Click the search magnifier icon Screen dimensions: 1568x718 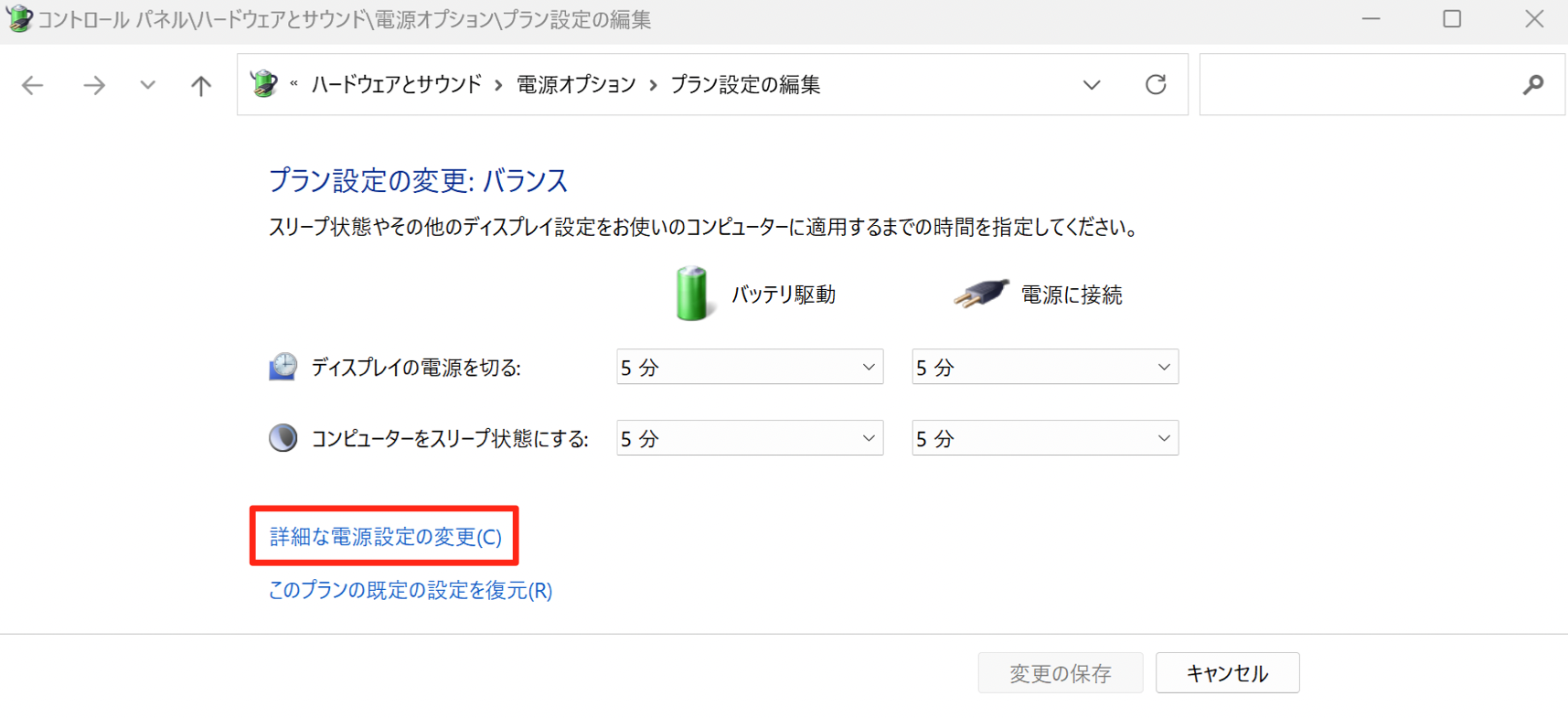tap(1532, 85)
